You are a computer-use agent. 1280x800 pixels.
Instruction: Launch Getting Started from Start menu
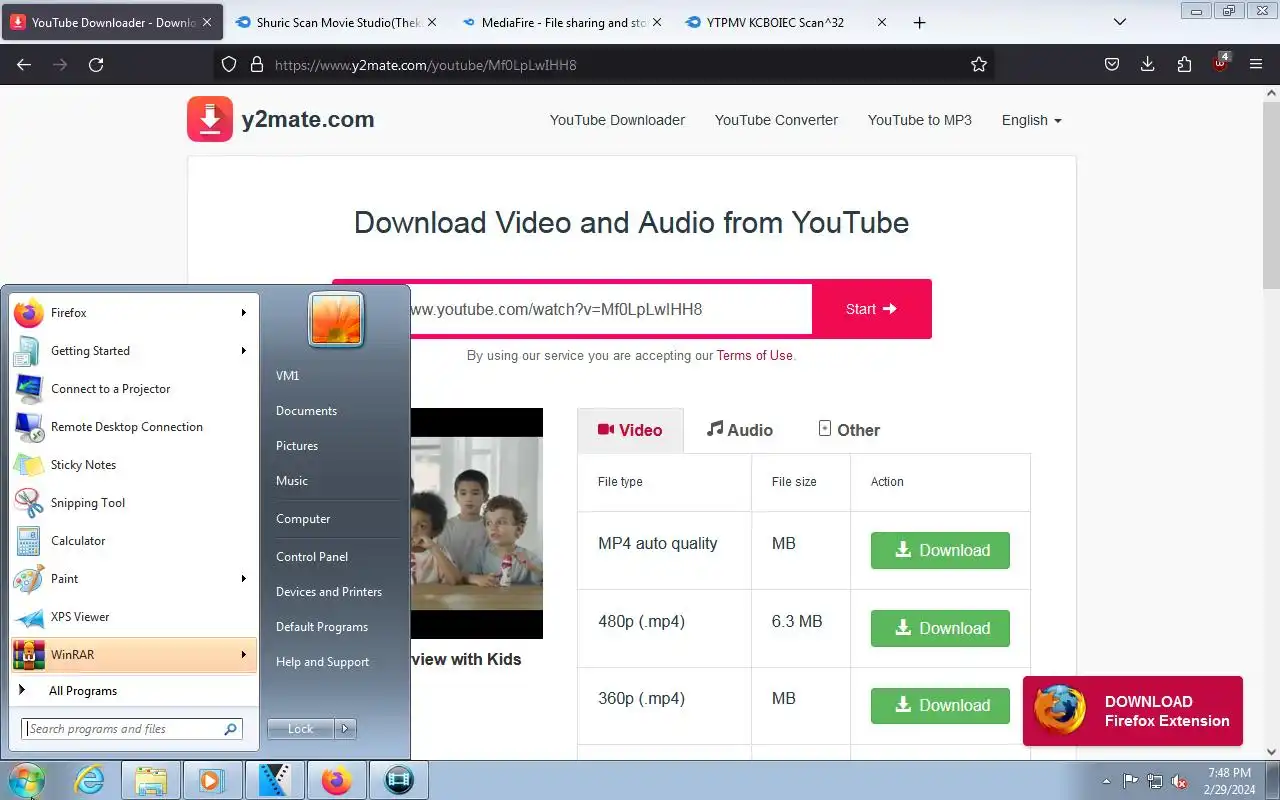(133, 351)
